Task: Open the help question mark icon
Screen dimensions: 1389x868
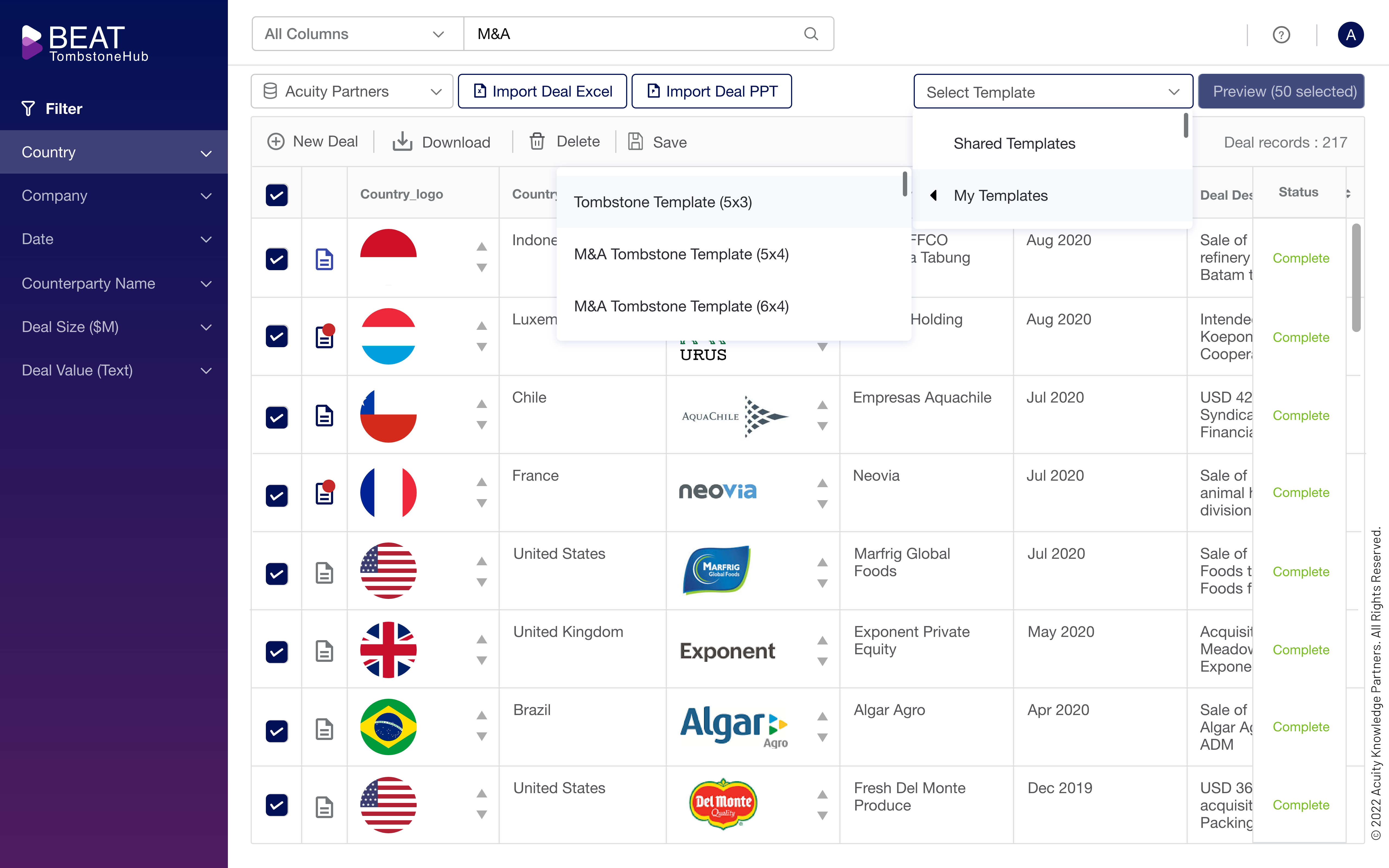Action: (1281, 35)
